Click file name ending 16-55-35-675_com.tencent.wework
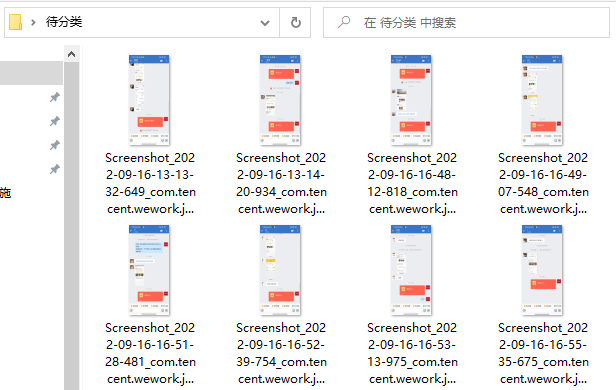 click(x=543, y=353)
